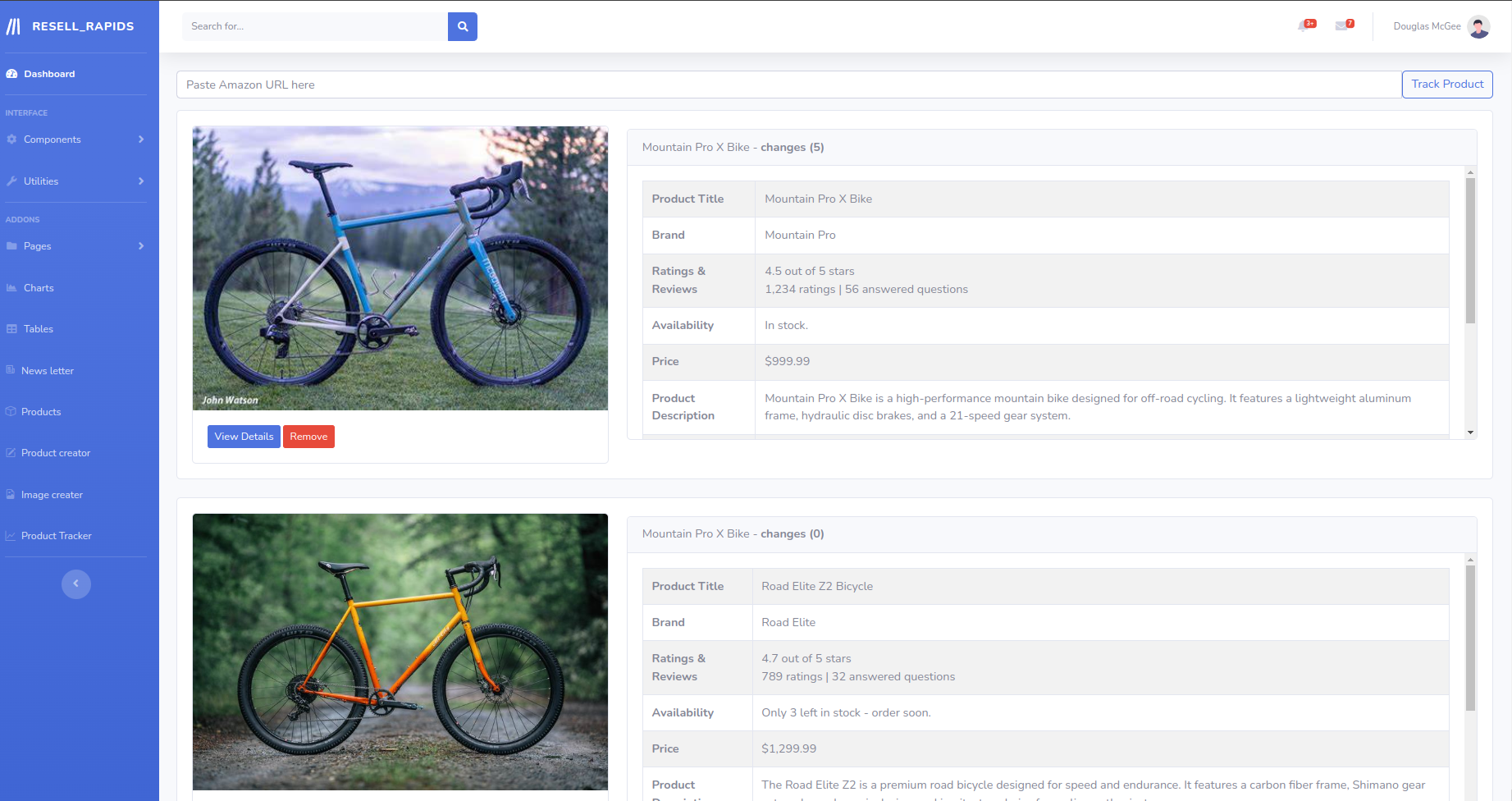Click the RESELL_RAPIDS logo icon
1512x801 pixels.
13,26
